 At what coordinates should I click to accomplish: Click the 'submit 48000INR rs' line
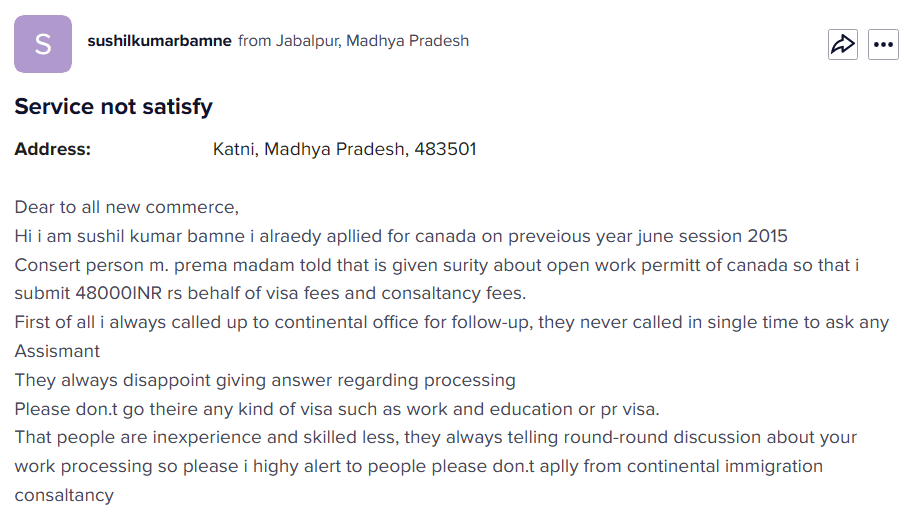(270, 293)
